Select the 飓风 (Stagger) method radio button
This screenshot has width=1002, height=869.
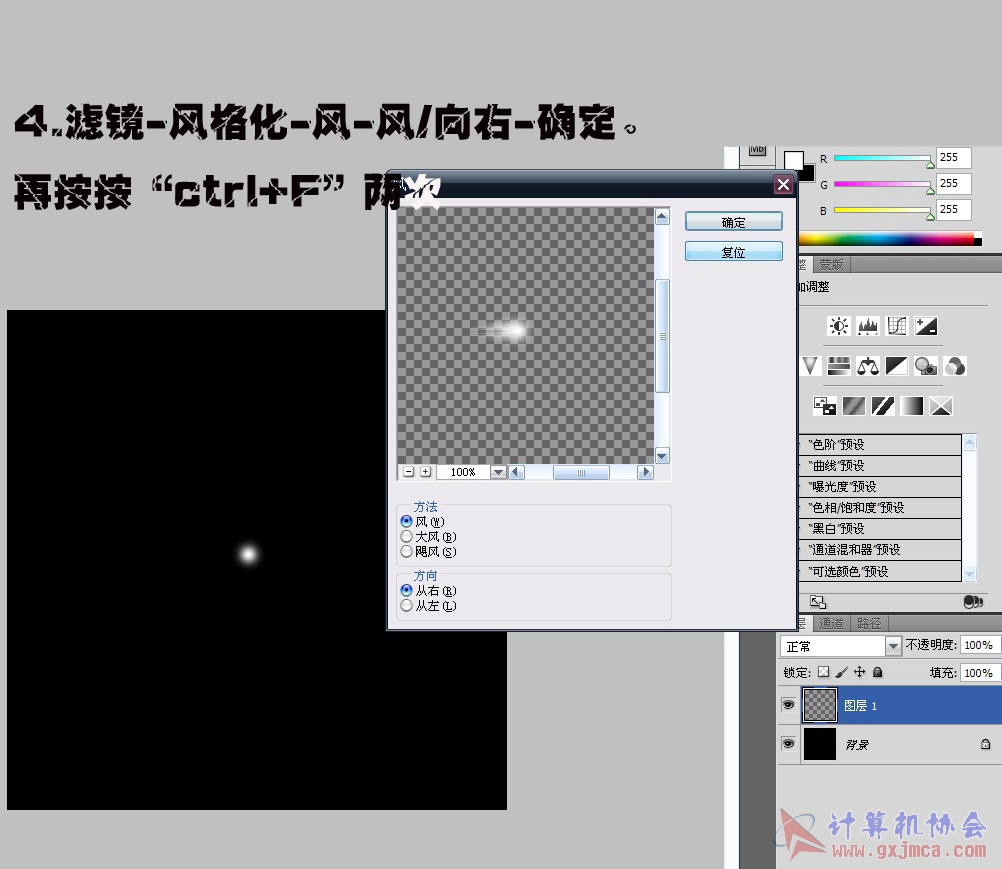(x=406, y=551)
